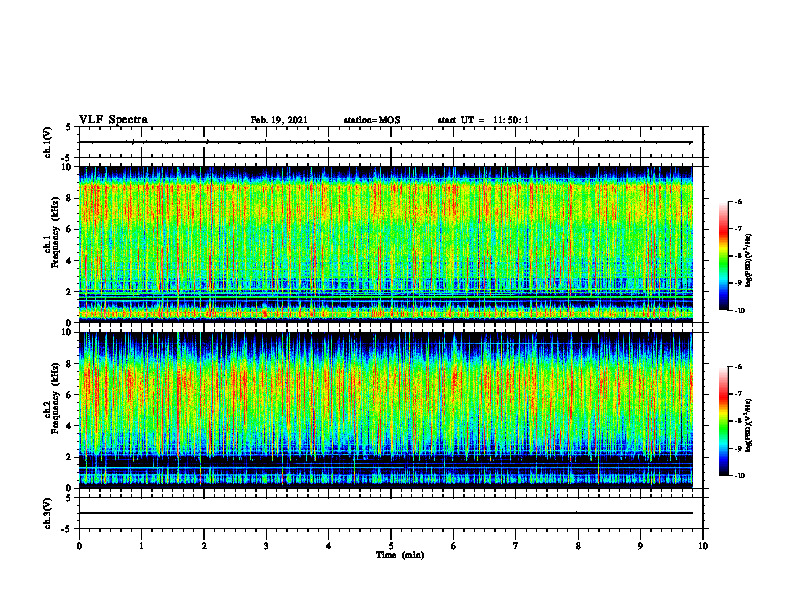Click the "ch.3(V)" waveform axis label
This screenshot has height=612, width=792.
pyautogui.click(x=47, y=513)
